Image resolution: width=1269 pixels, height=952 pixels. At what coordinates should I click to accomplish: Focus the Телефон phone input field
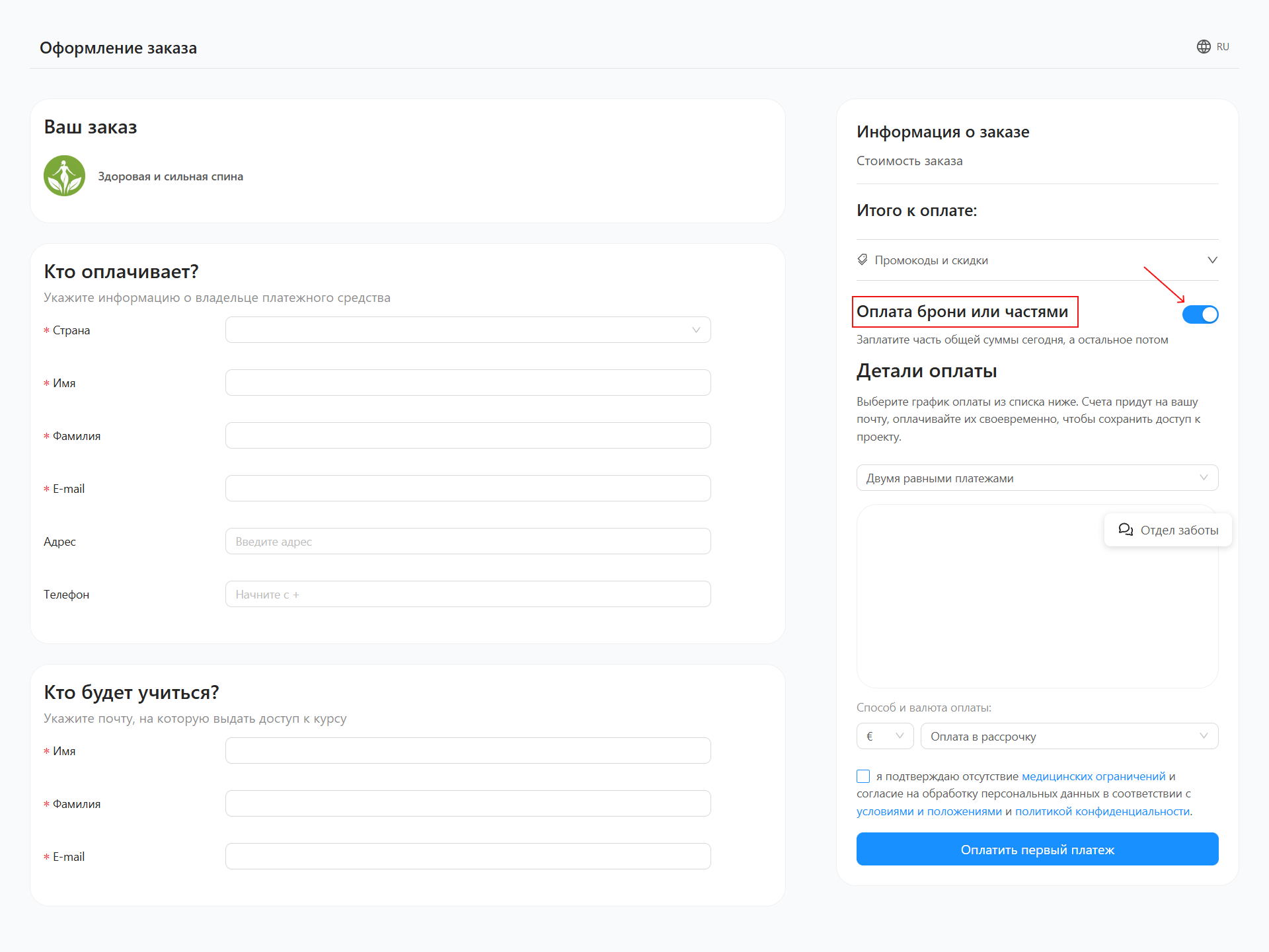click(467, 594)
